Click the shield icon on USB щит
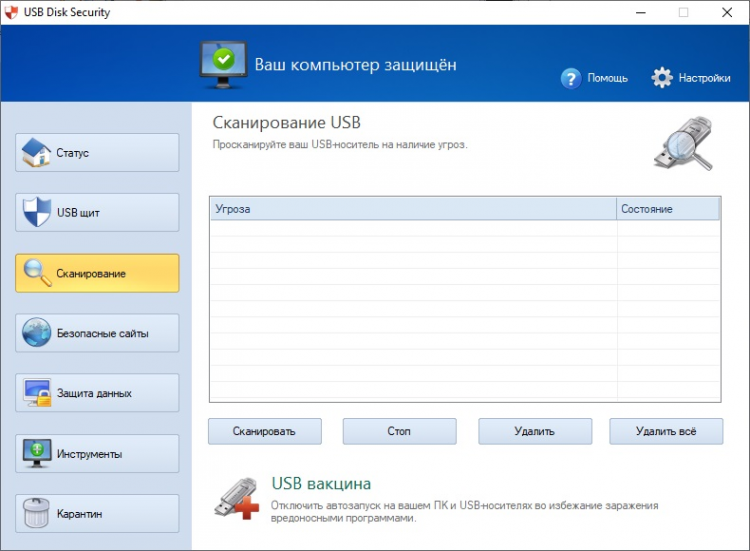 click(x=37, y=212)
